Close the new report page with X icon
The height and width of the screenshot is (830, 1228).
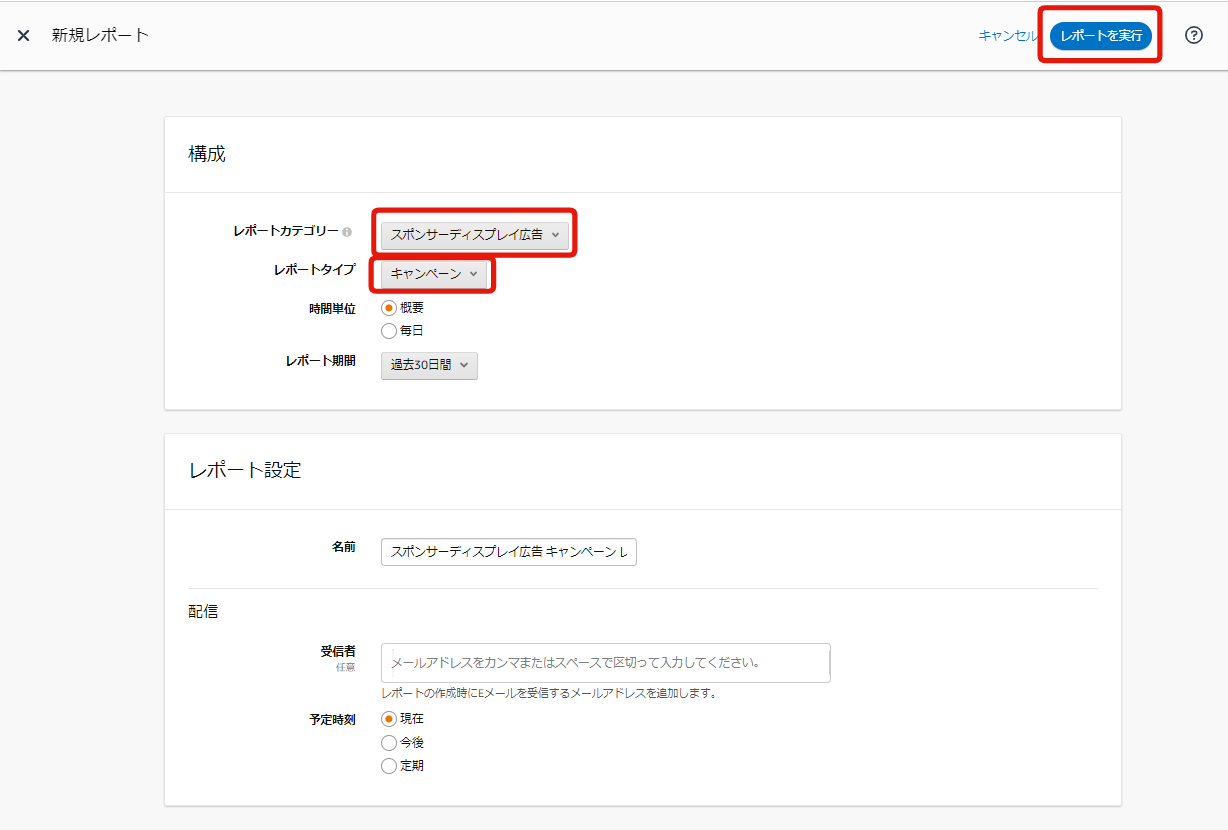pos(23,36)
